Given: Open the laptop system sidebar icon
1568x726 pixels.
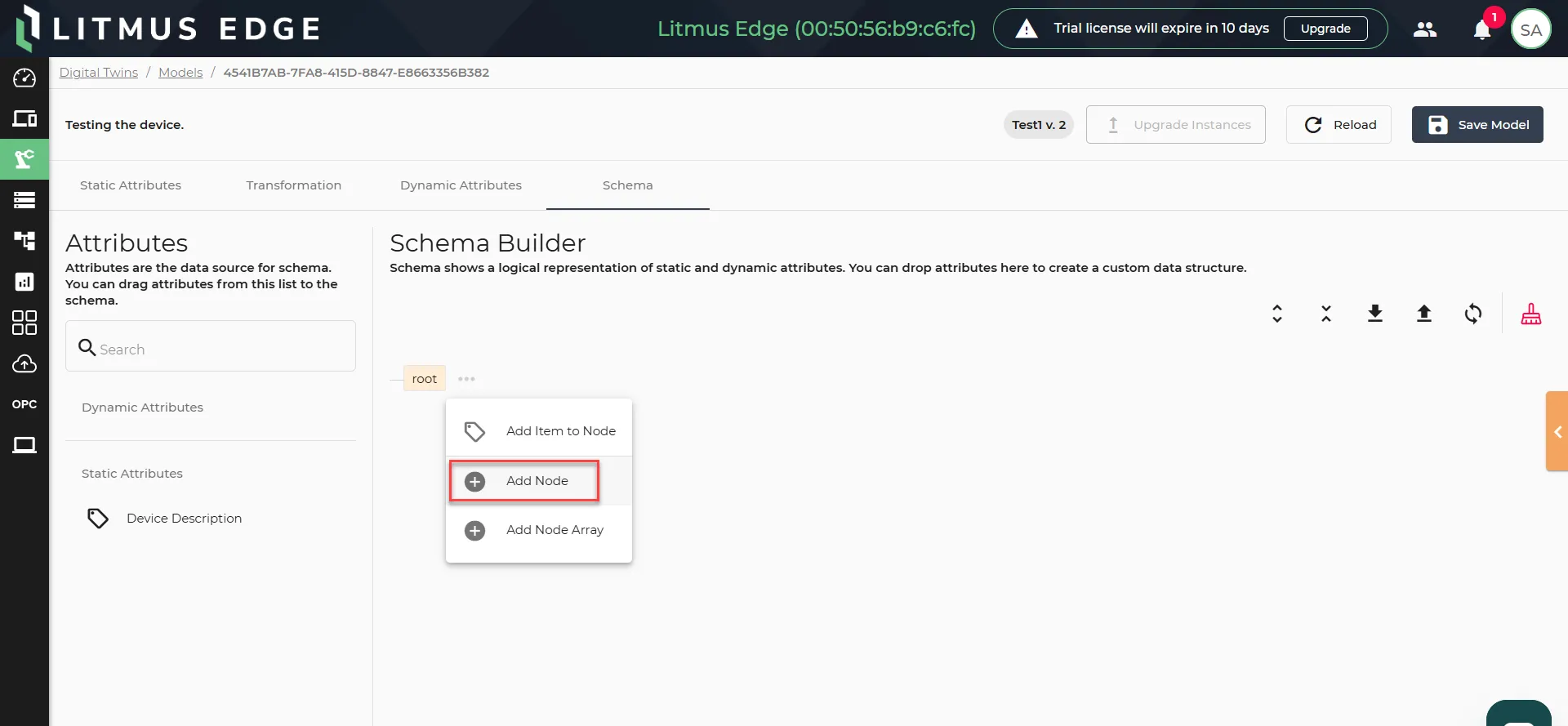Looking at the screenshot, I should click(24, 445).
